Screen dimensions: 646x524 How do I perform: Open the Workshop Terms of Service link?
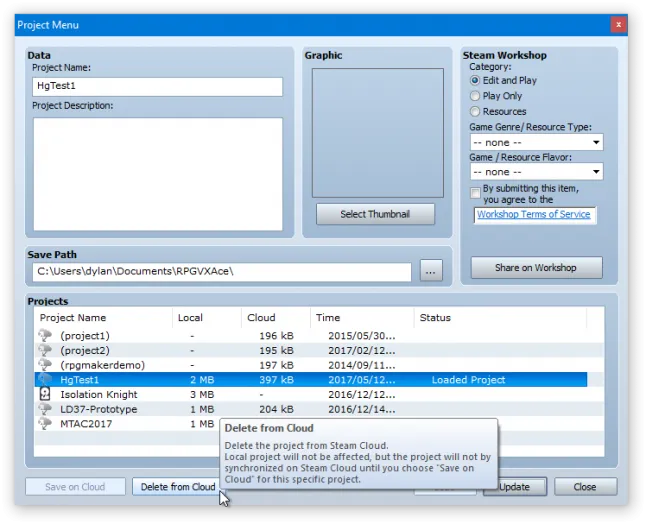coord(534,214)
